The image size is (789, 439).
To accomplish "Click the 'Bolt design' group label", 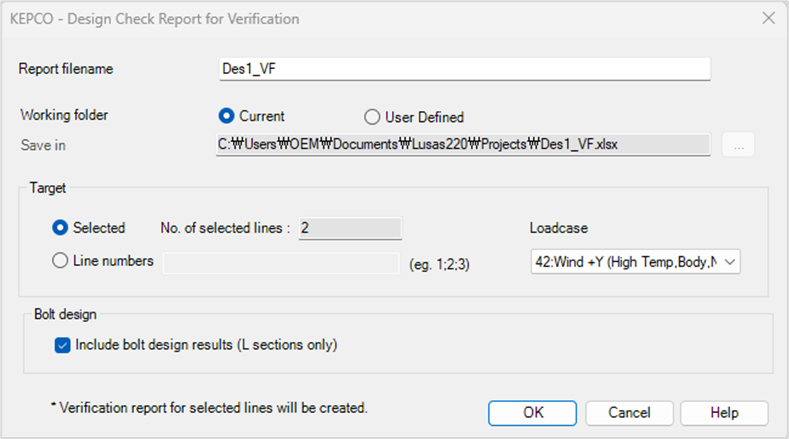I will click(64, 314).
